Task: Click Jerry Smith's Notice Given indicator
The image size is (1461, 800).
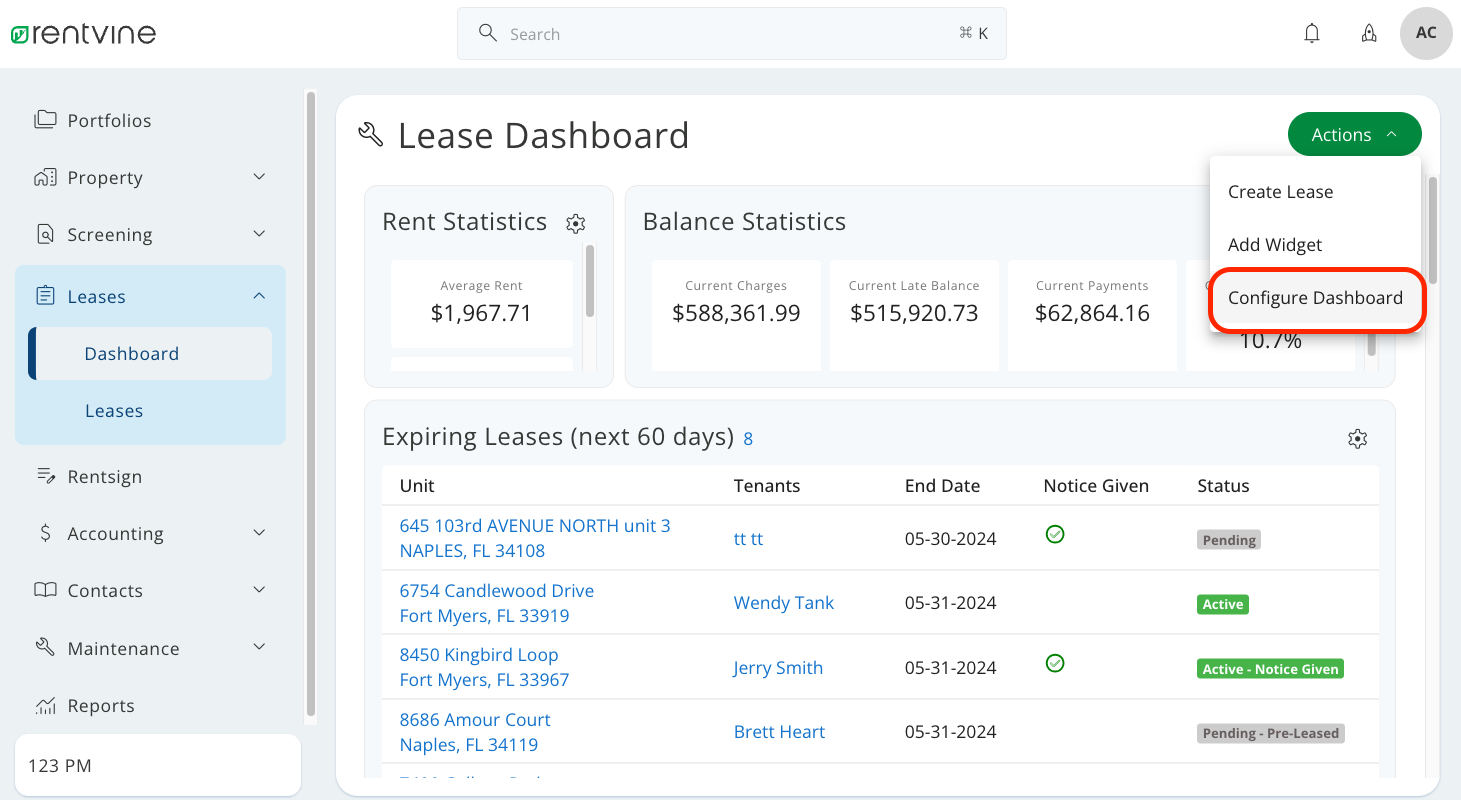Action: coord(1055,663)
